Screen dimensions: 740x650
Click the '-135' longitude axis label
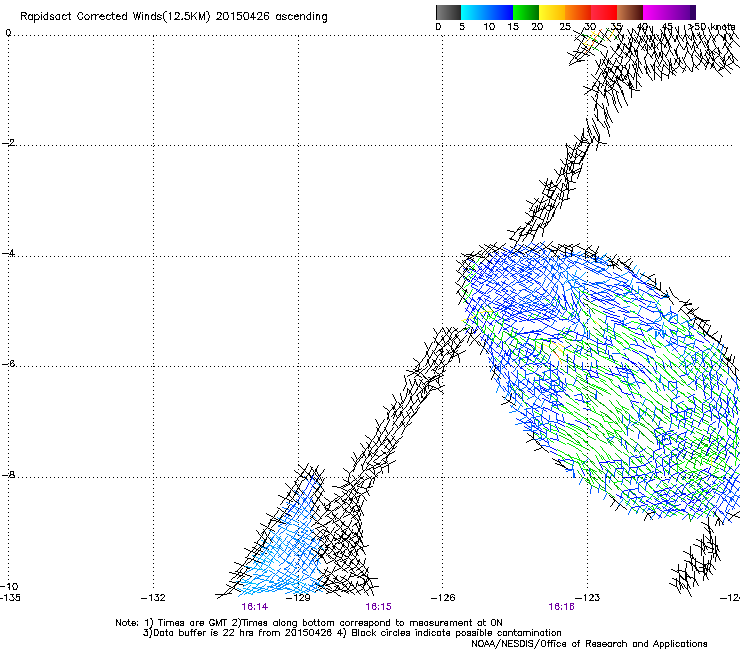(x=10, y=598)
